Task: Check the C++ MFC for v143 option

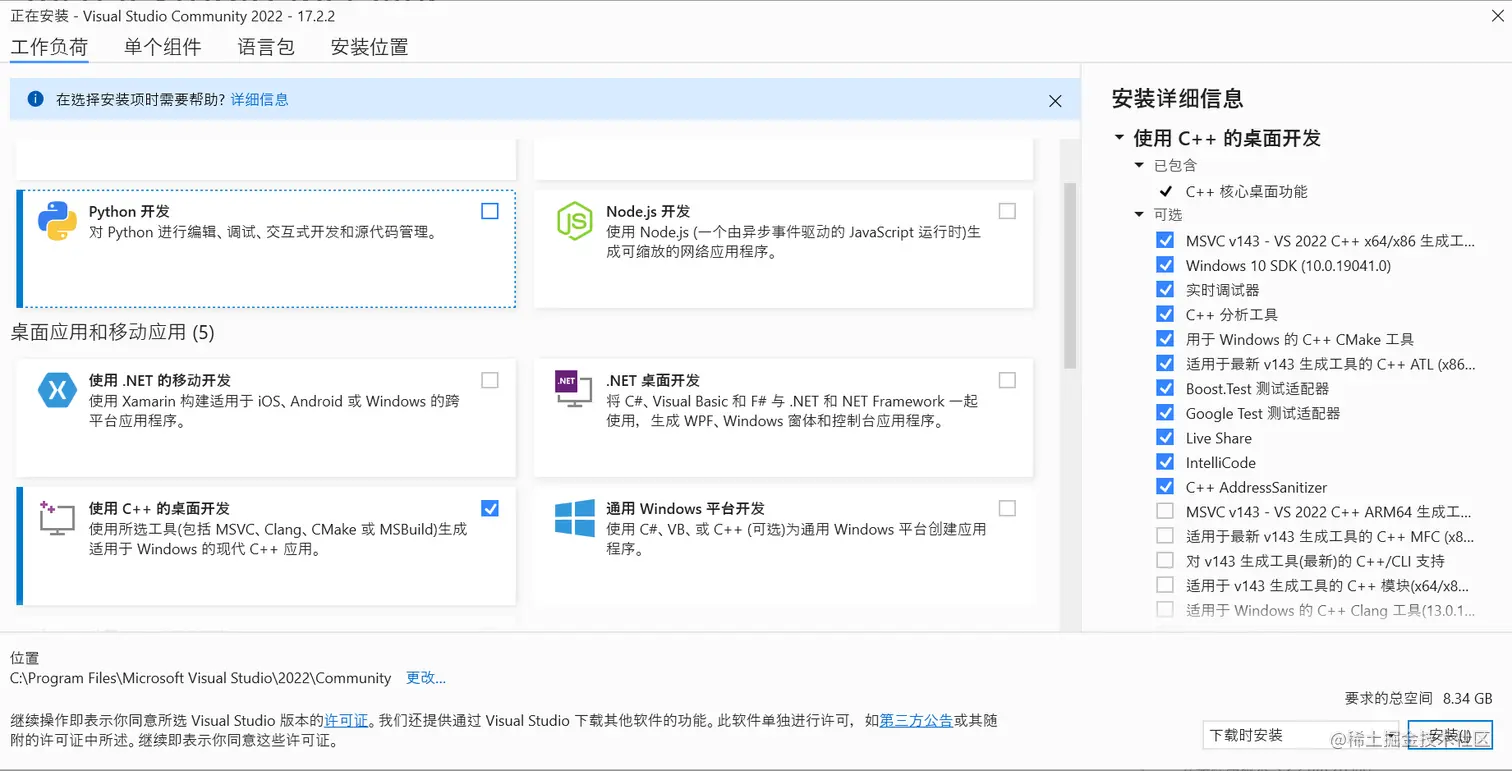Action: 1165,536
